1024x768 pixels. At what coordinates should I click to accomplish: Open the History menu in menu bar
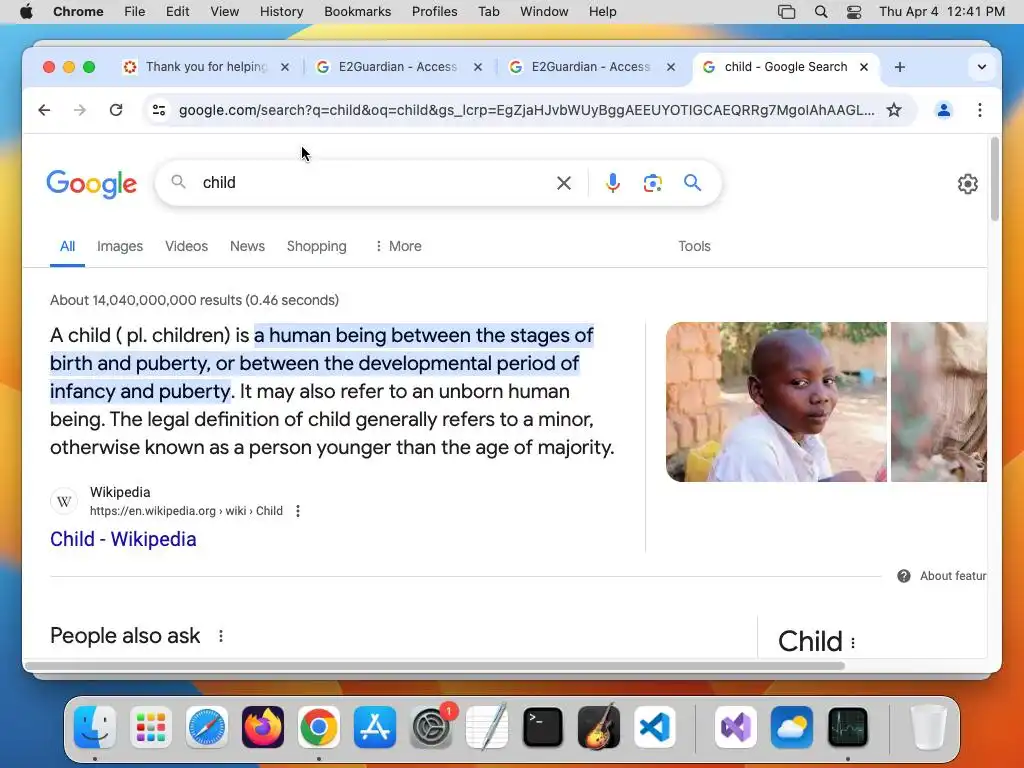point(281,12)
